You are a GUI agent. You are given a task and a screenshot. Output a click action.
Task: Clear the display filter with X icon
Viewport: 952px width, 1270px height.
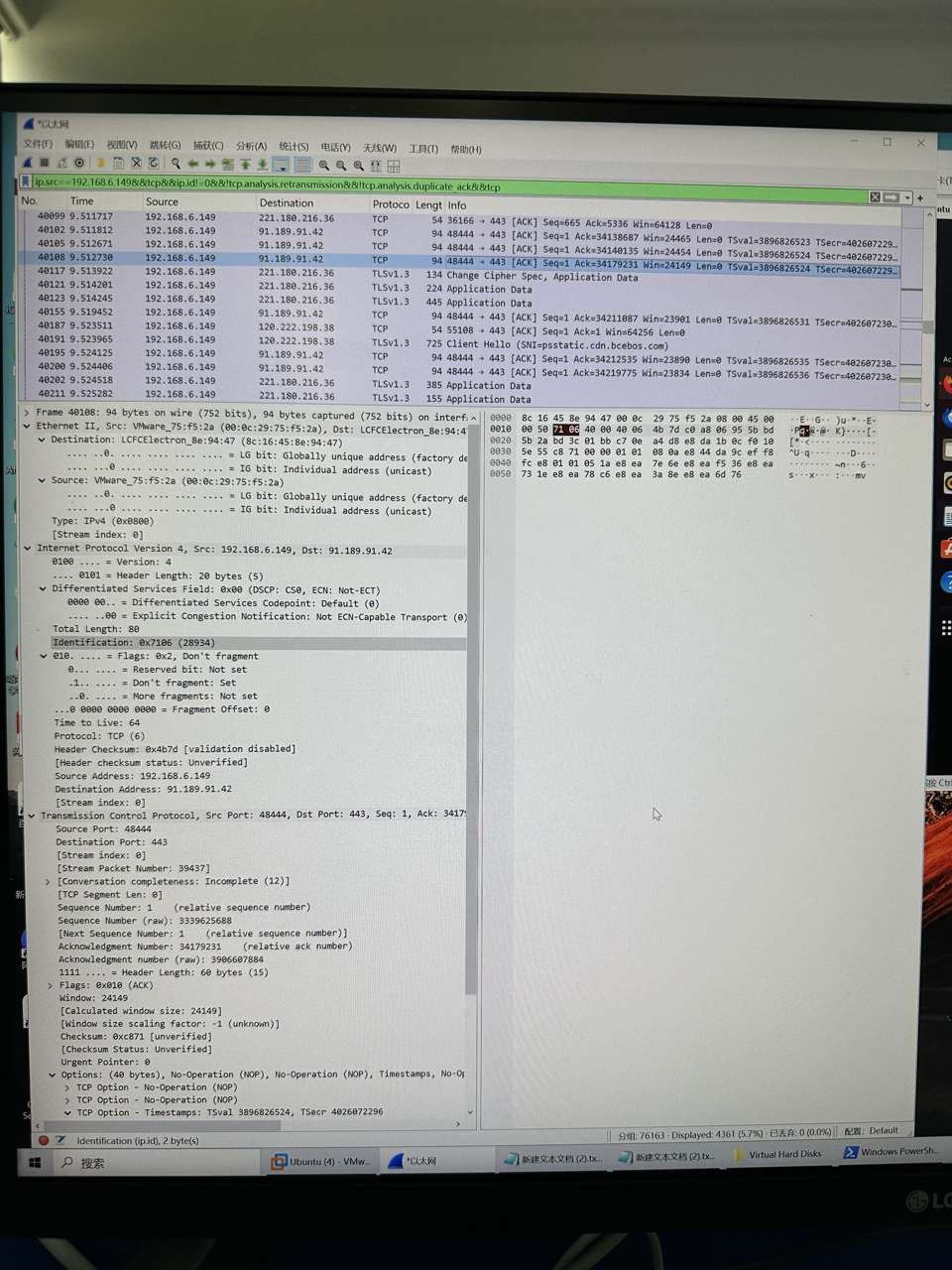(x=875, y=197)
